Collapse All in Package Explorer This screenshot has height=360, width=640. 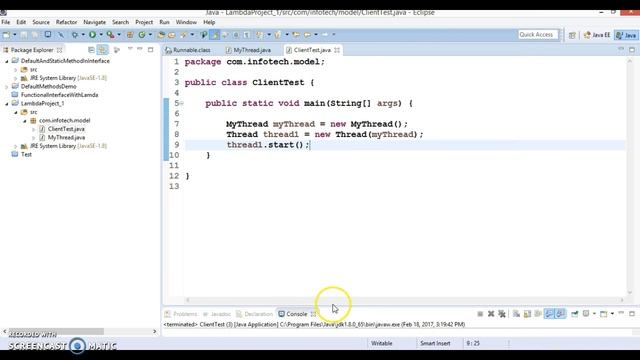[91, 50]
